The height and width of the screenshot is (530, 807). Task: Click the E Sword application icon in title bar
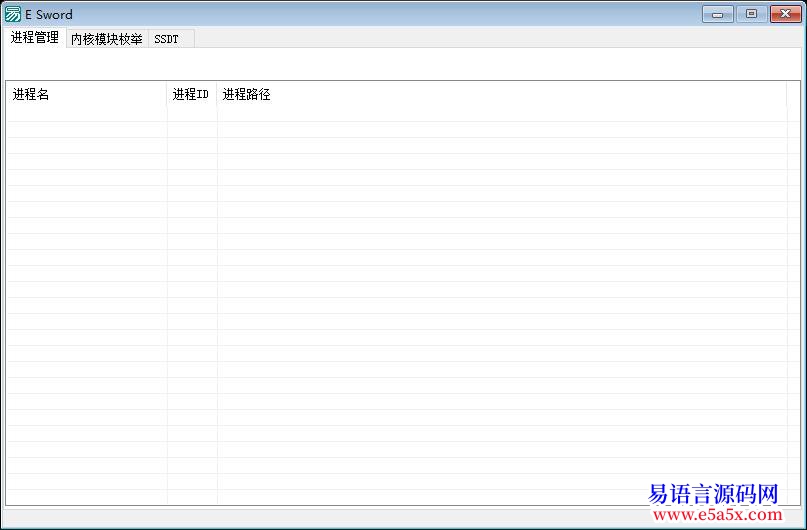[13, 14]
